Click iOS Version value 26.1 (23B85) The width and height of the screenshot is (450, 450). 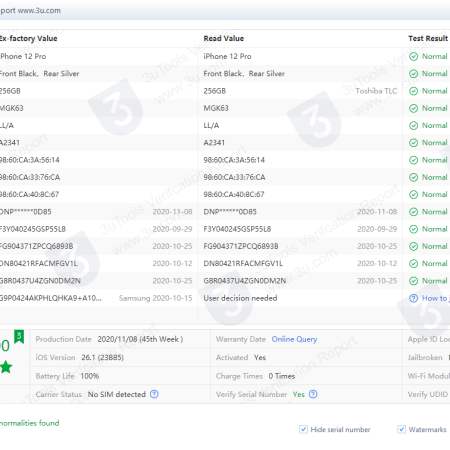[x=102, y=358]
